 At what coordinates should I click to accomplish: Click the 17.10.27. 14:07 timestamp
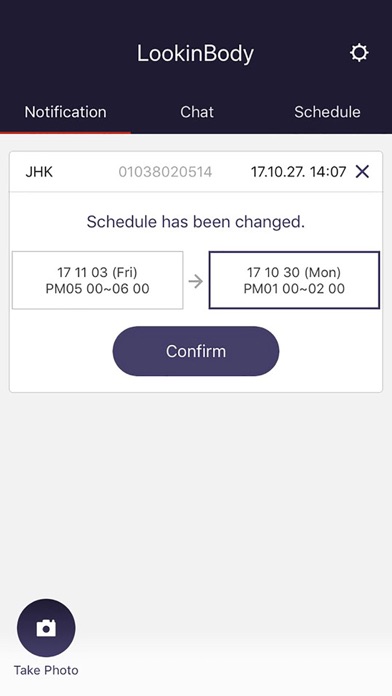[298, 172]
